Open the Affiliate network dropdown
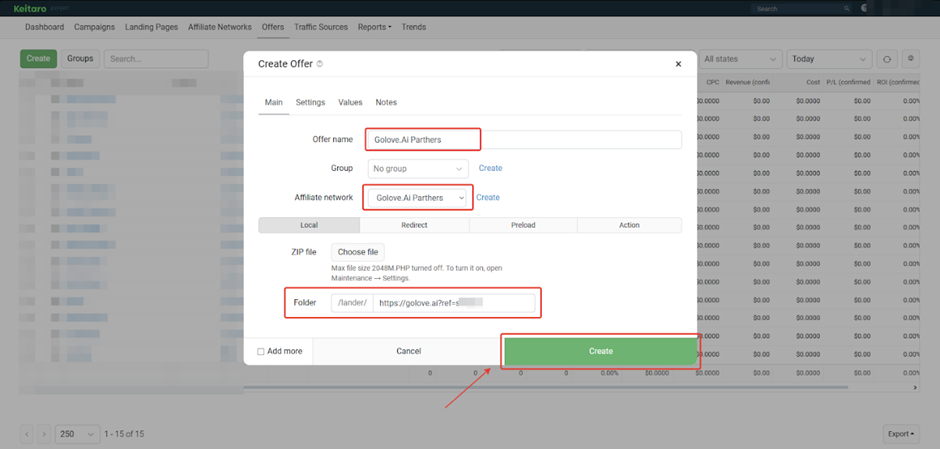 click(418, 198)
